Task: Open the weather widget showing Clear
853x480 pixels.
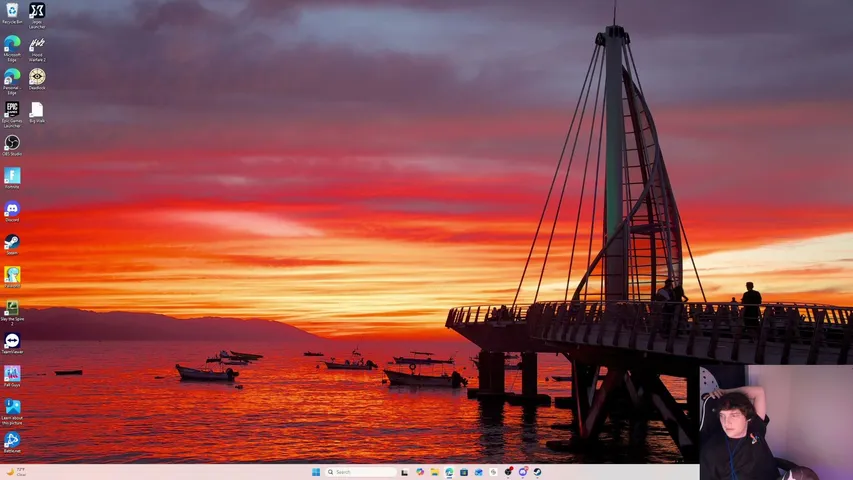Action: pos(16,472)
